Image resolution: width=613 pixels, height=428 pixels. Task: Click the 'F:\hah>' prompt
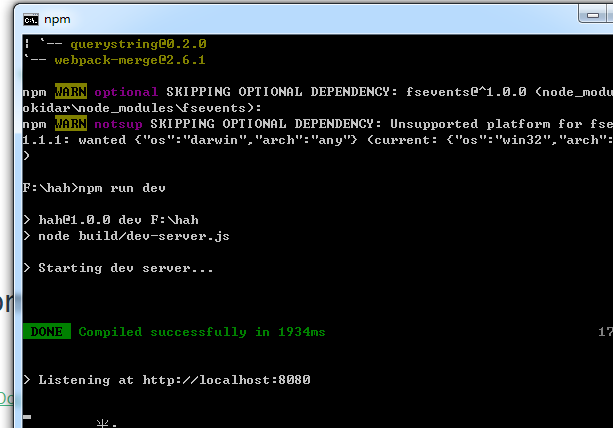(50, 188)
